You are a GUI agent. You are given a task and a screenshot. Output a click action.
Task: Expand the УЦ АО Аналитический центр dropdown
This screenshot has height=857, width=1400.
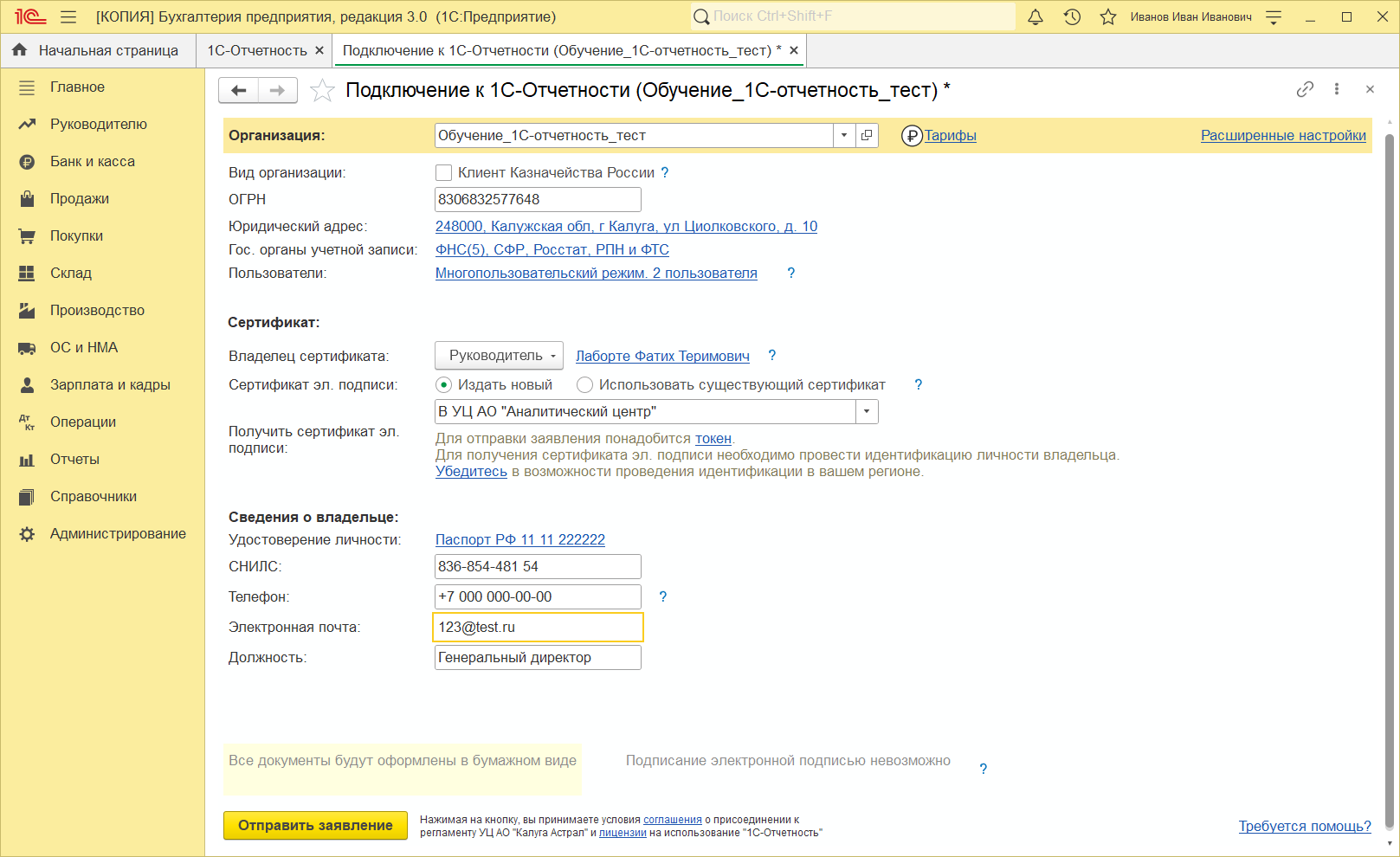867,411
